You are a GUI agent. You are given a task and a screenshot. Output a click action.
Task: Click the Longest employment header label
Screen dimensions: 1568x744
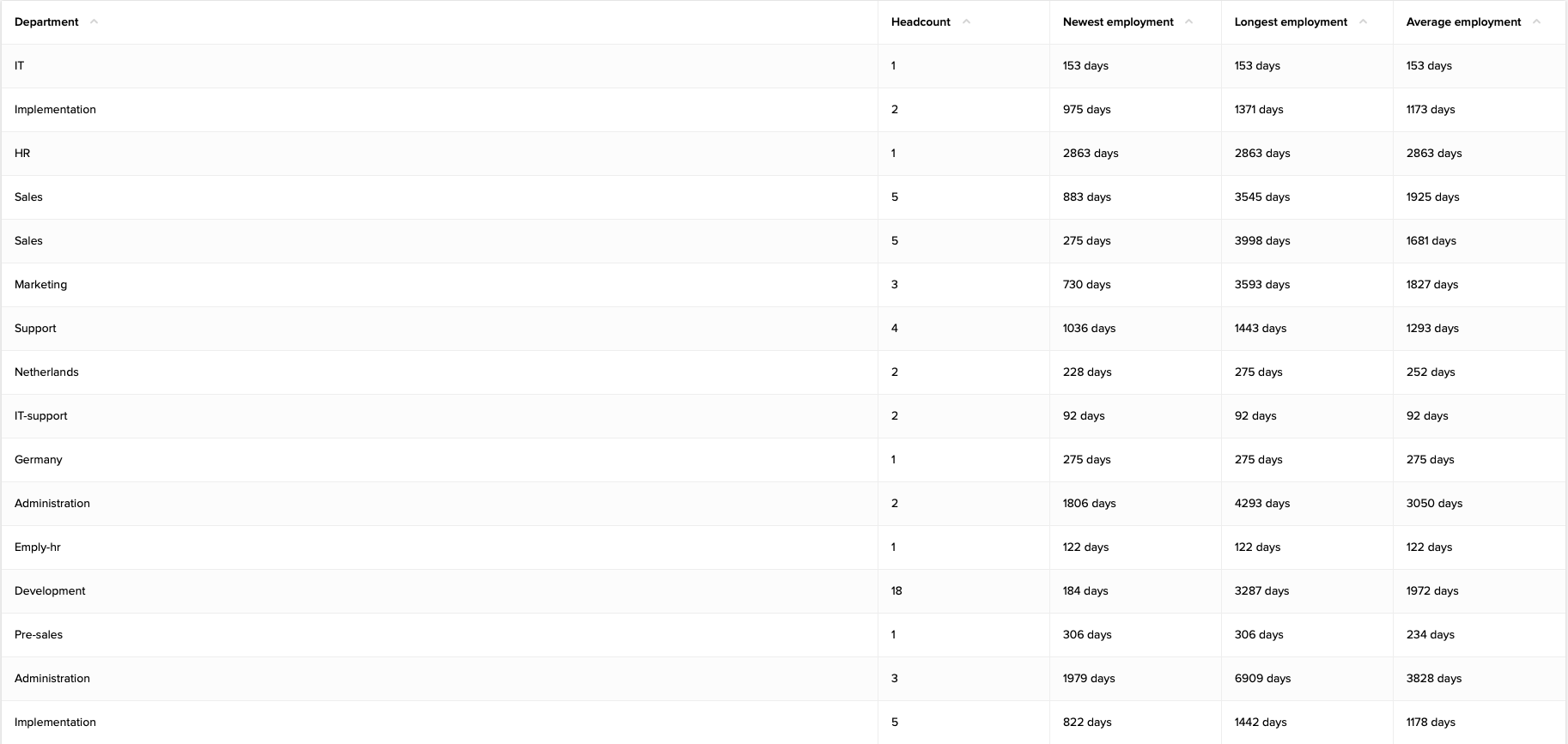pos(1291,22)
